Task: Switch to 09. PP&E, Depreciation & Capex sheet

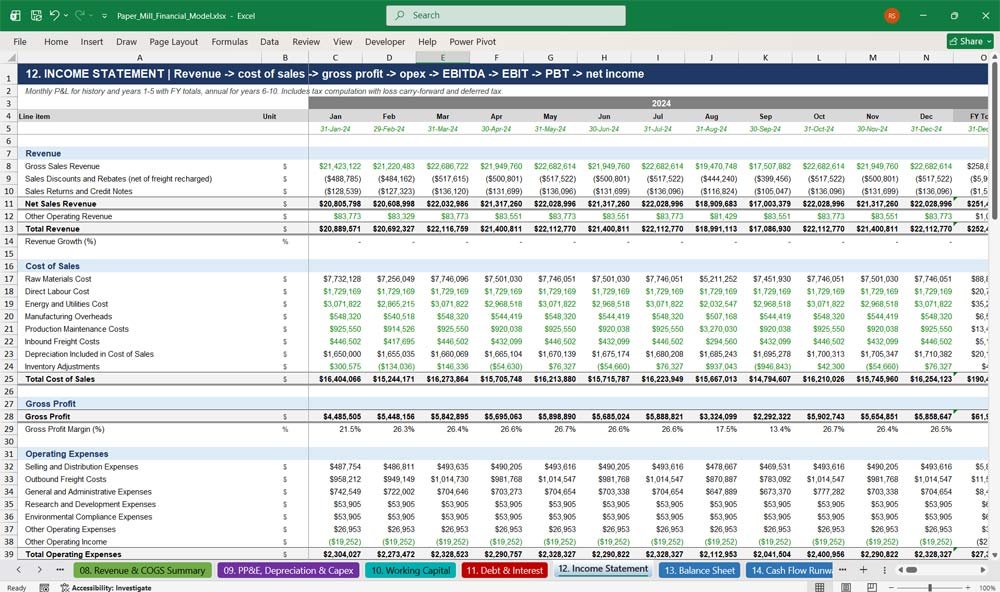Action: [288, 570]
